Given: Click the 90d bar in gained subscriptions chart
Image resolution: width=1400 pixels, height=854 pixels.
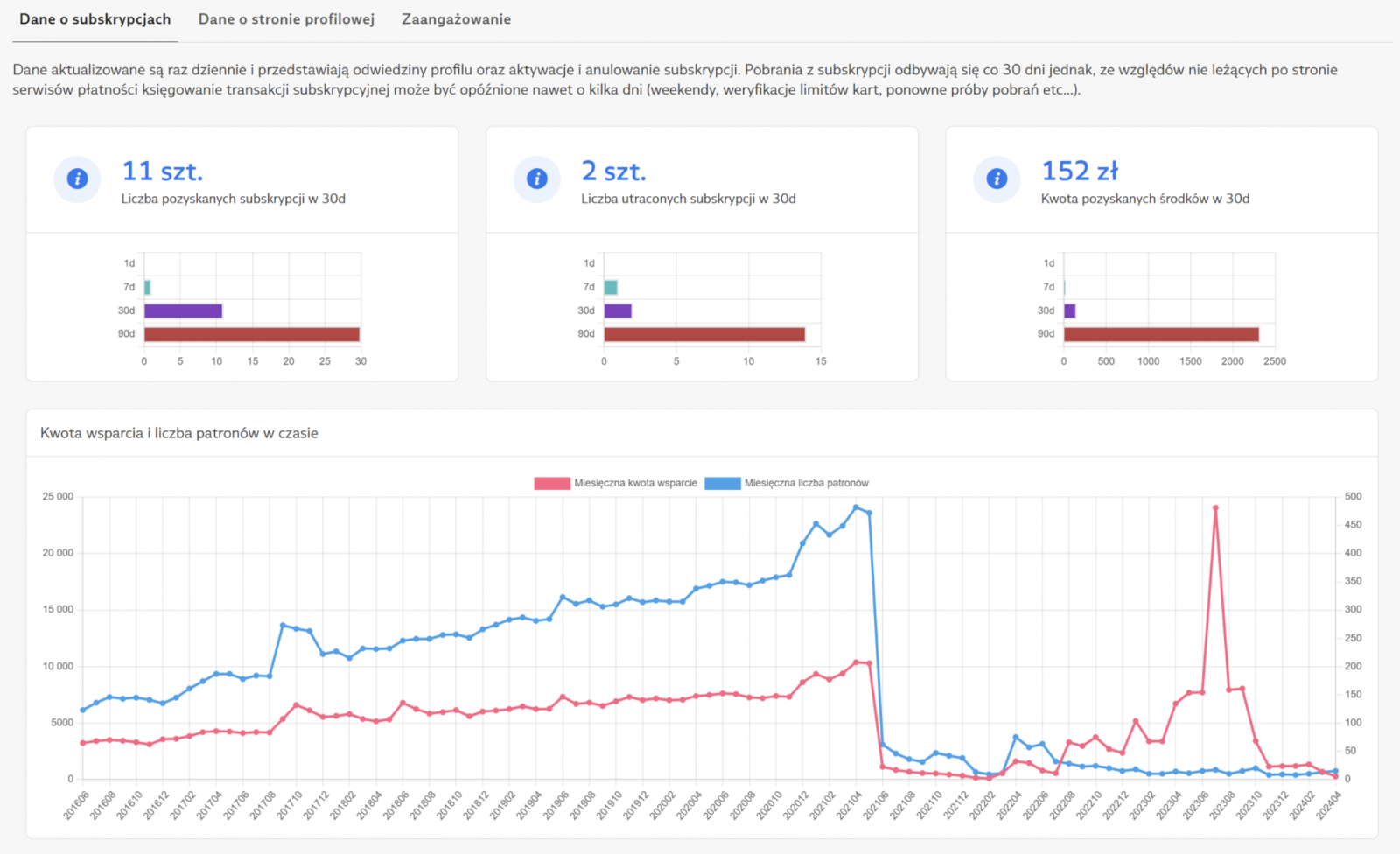Looking at the screenshot, I should (252, 334).
